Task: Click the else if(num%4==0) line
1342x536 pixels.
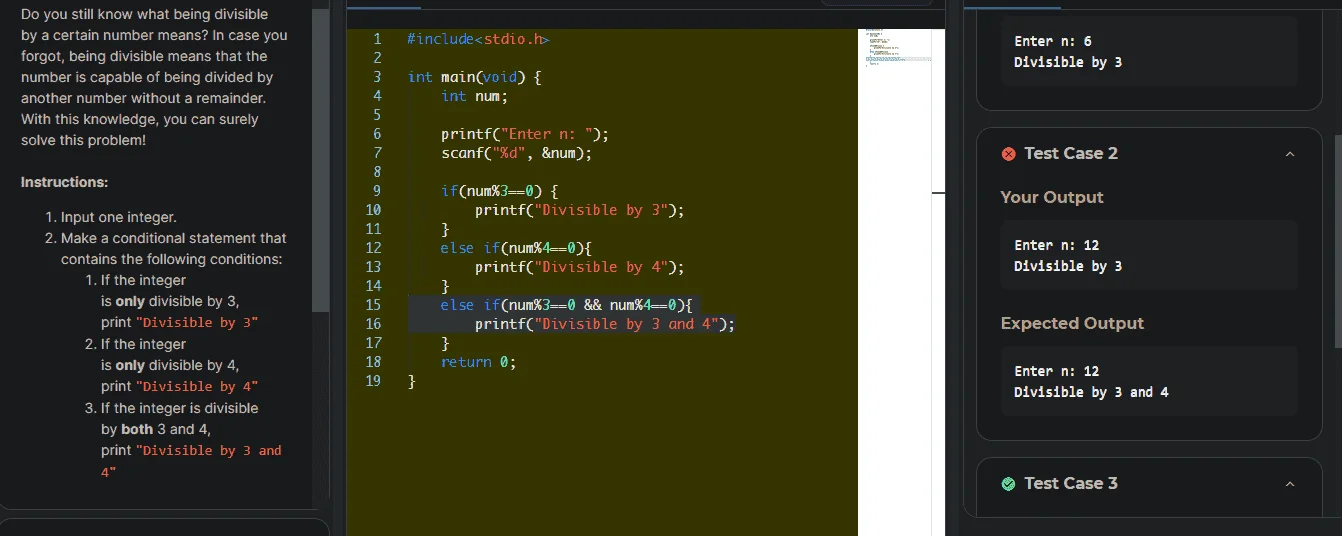Action: coord(516,248)
